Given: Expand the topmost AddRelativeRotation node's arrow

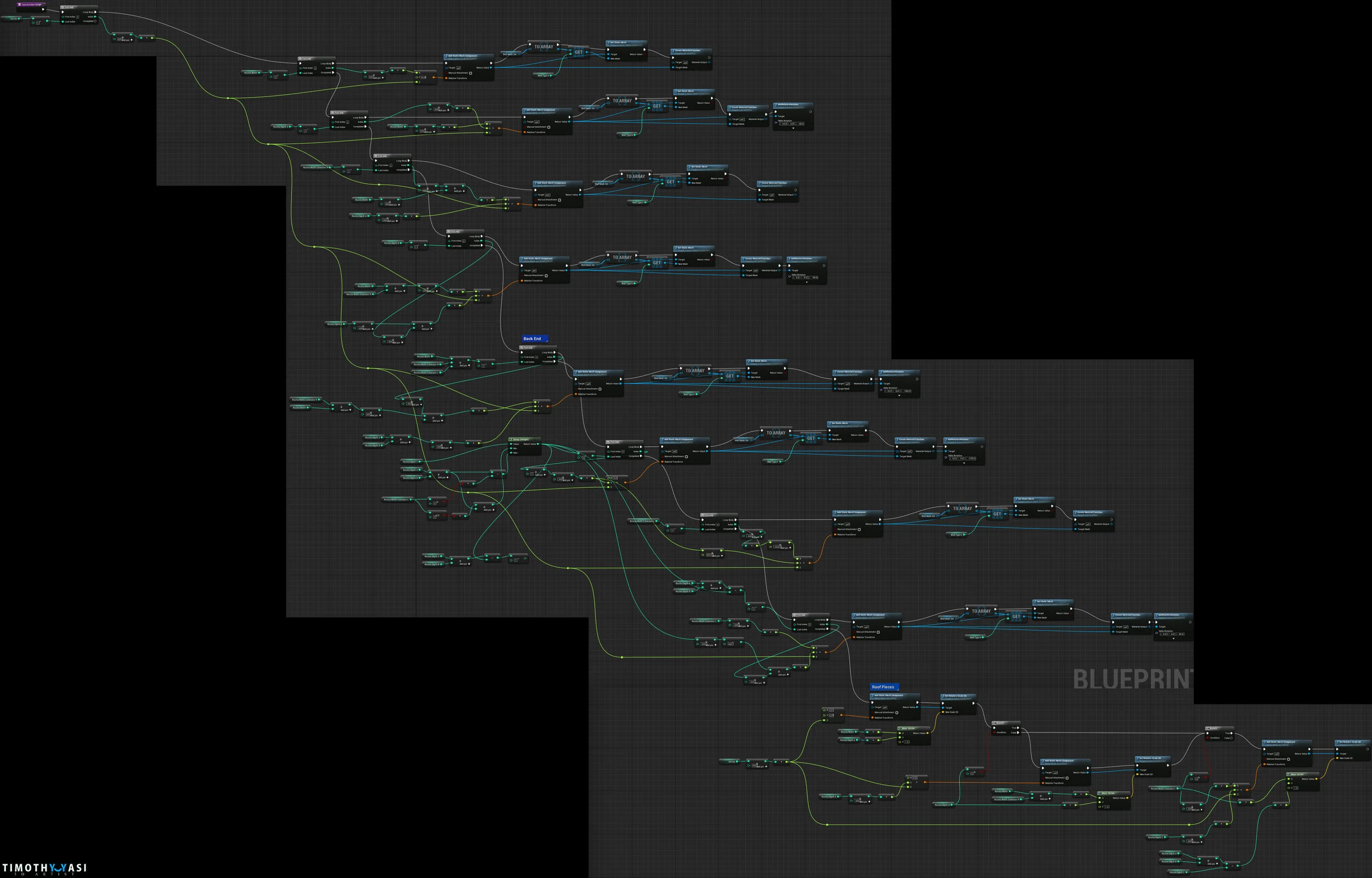Looking at the screenshot, I should pos(793,128).
